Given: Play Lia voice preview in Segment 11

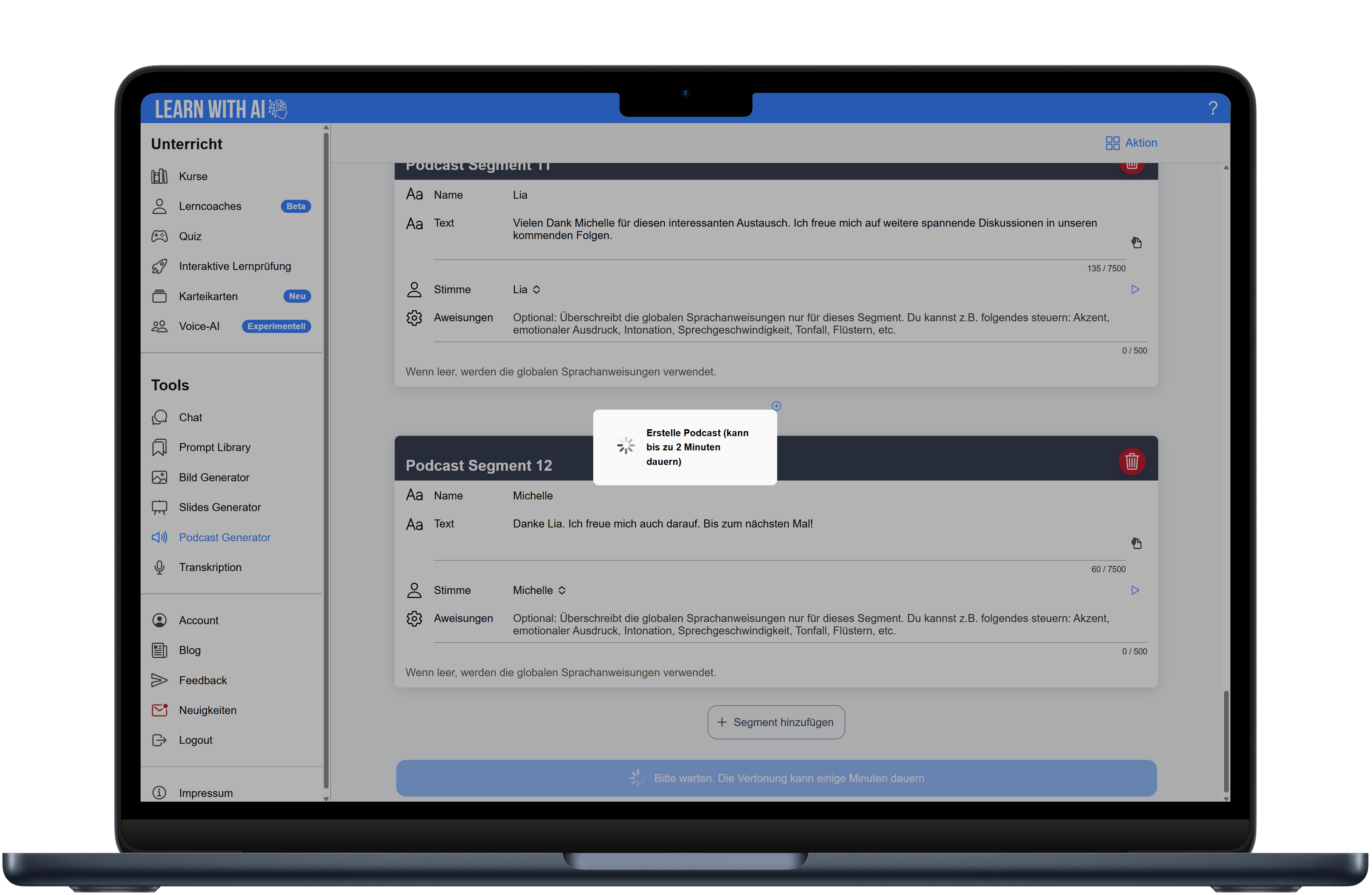Looking at the screenshot, I should click(1135, 289).
